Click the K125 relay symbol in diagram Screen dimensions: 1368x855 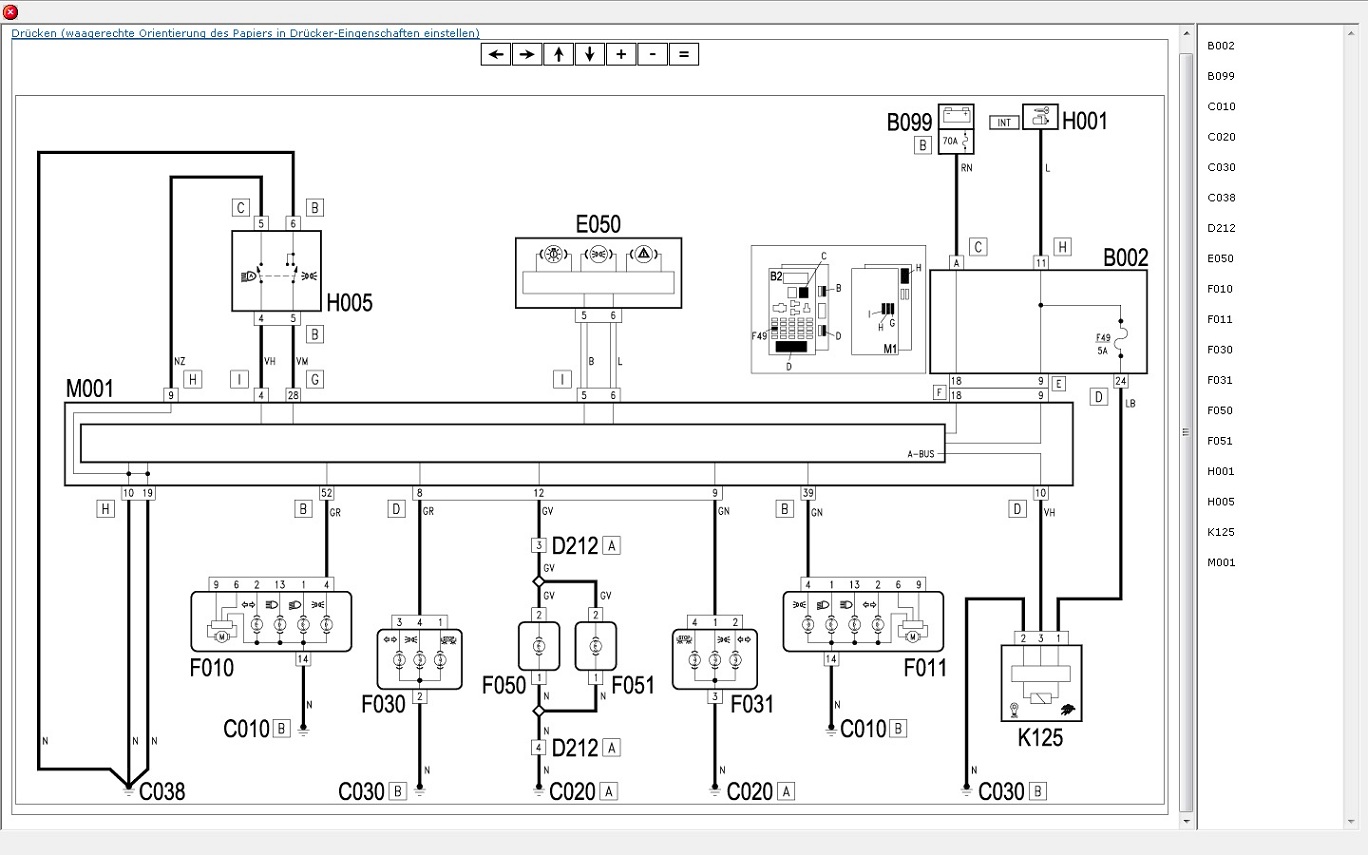click(x=1041, y=683)
